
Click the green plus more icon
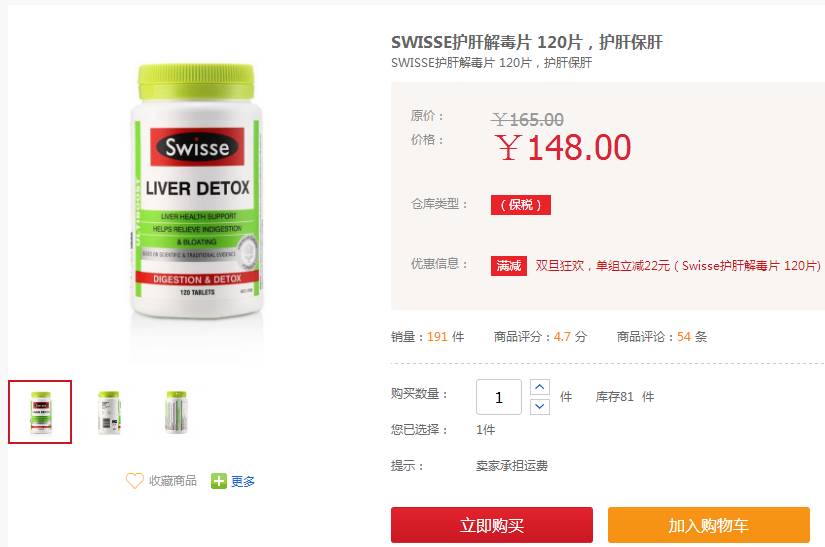pyautogui.click(x=218, y=481)
